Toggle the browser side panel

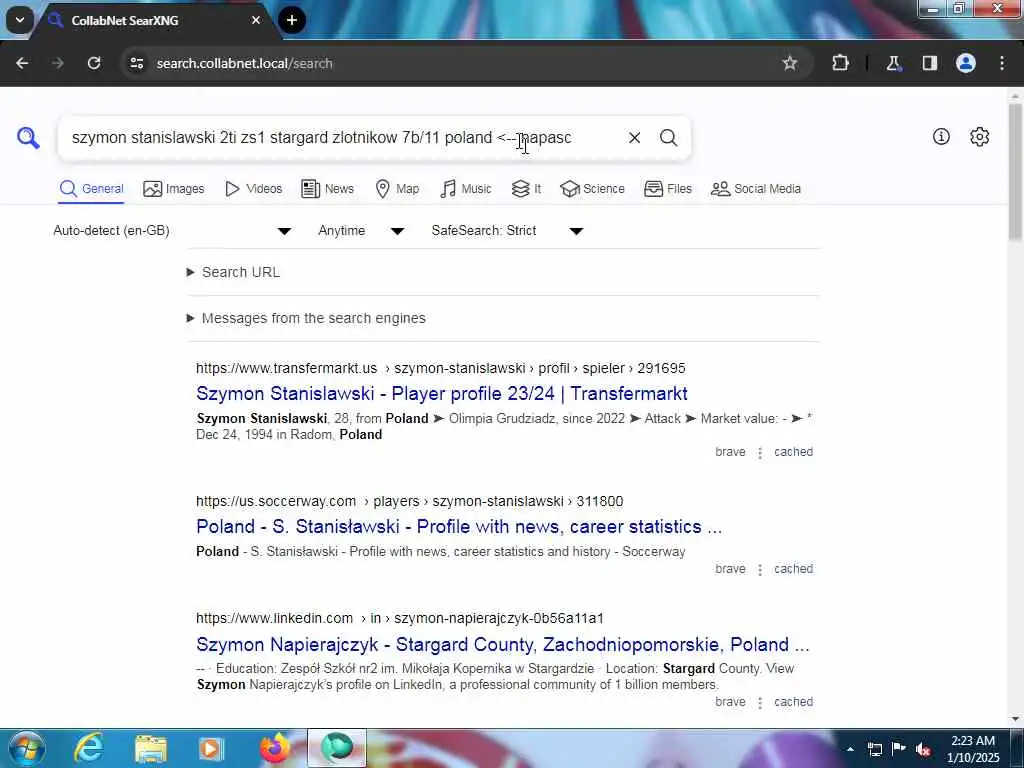pyautogui.click(x=929, y=63)
